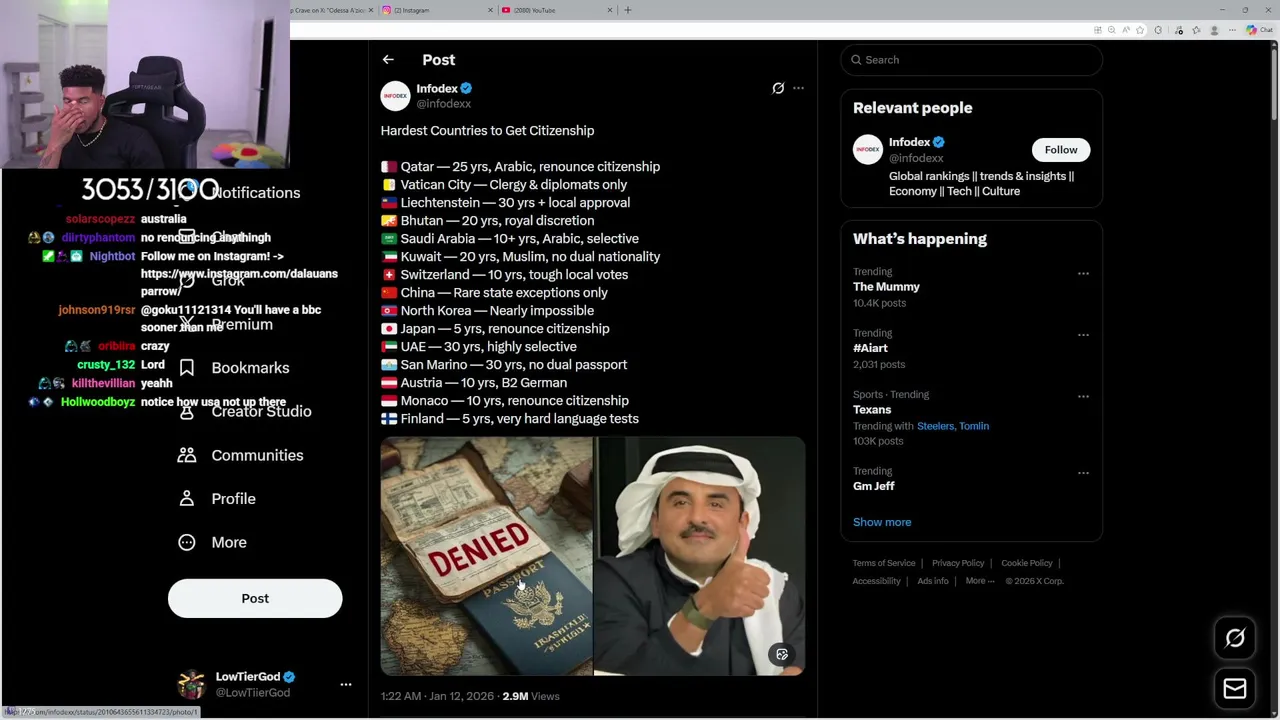The height and width of the screenshot is (720, 1280).
Task: Open The Mummy trending topic
Action: [x=886, y=287]
